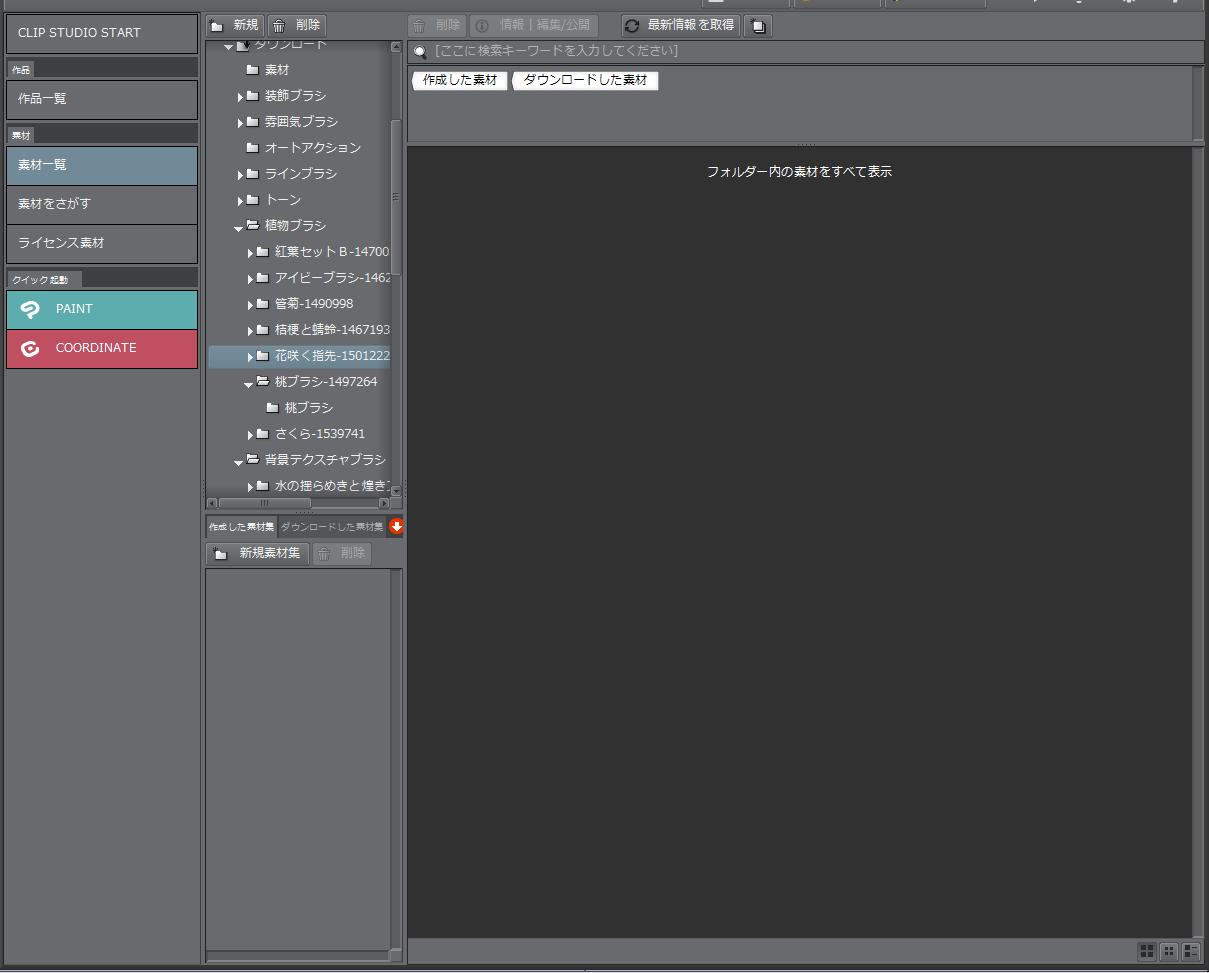Collapse the 植物ブラシ folder
The width and height of the screenshot is (1209, 973).
coord(239,228)
